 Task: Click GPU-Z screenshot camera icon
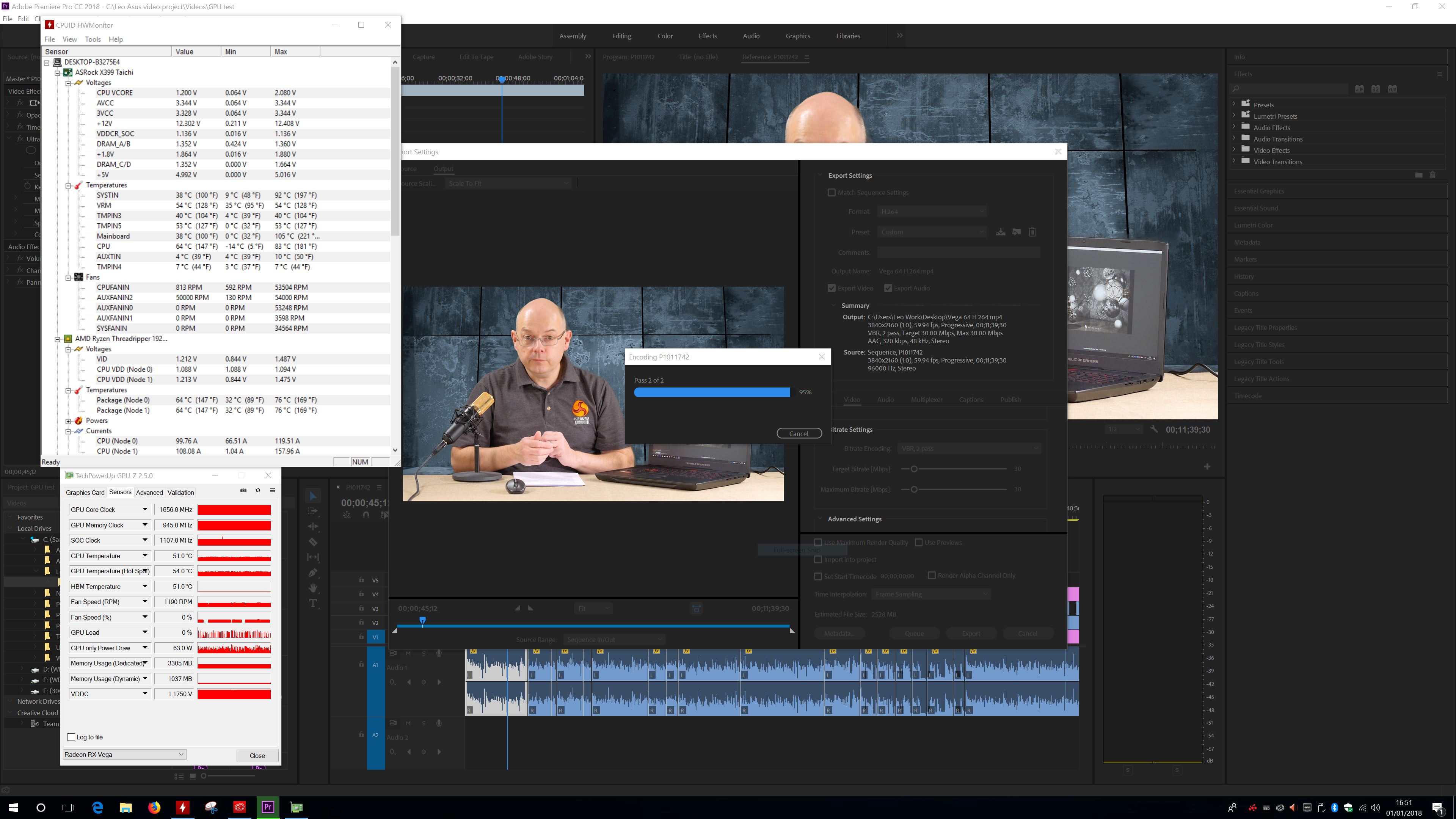tap(243, 491)
